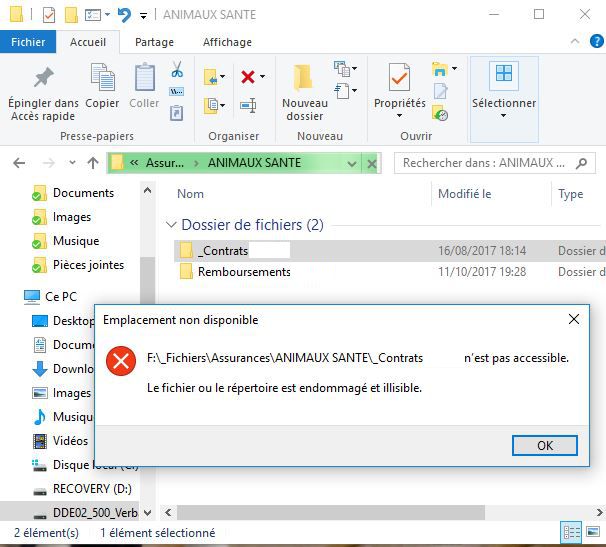Go up one level with up arrow
The image size is (606, 547).
pos(93,163)
